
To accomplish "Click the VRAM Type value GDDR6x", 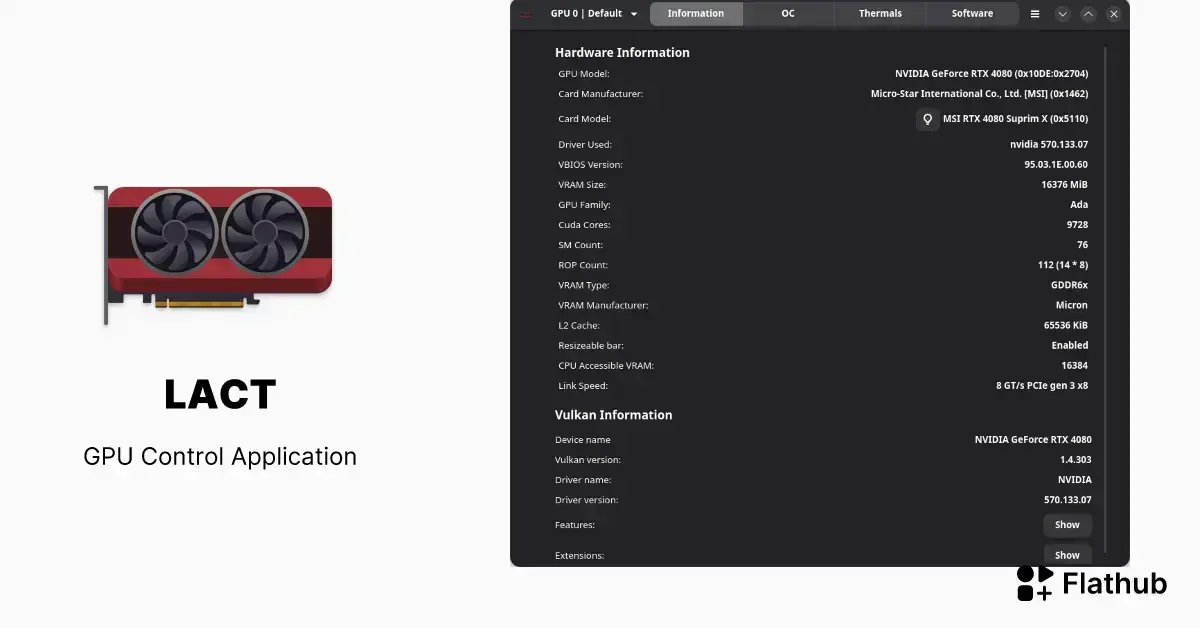I will (x=1069, y=285).
